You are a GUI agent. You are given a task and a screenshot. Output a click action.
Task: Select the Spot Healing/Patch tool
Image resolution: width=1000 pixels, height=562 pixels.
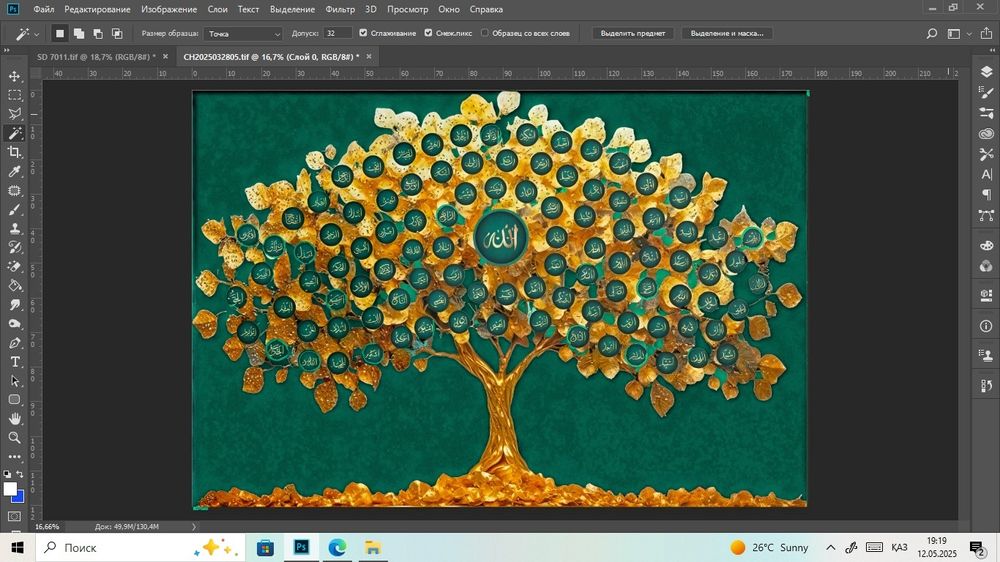click(14, 190)
